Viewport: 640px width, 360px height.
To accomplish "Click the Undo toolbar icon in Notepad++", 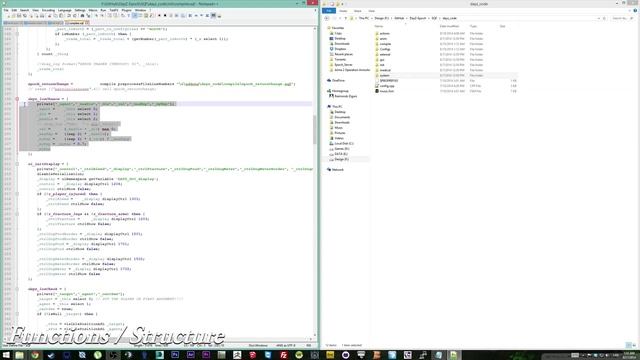I will [69, 16].
